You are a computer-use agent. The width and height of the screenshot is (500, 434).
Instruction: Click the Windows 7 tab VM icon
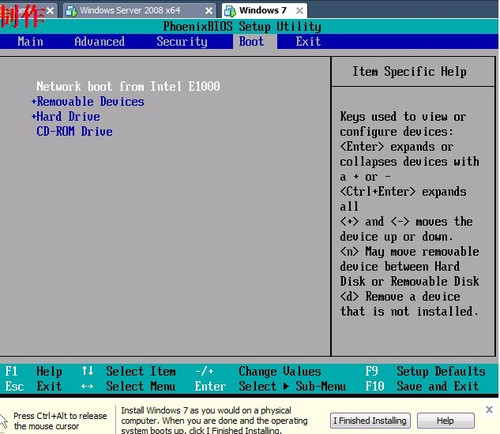click(230, 11)
